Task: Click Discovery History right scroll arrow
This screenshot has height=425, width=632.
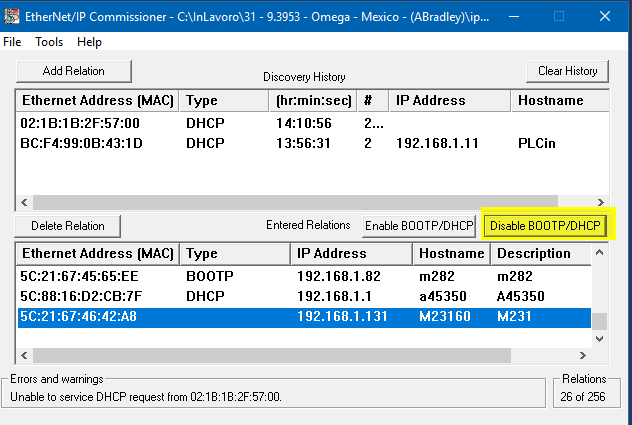Action: 601,202
